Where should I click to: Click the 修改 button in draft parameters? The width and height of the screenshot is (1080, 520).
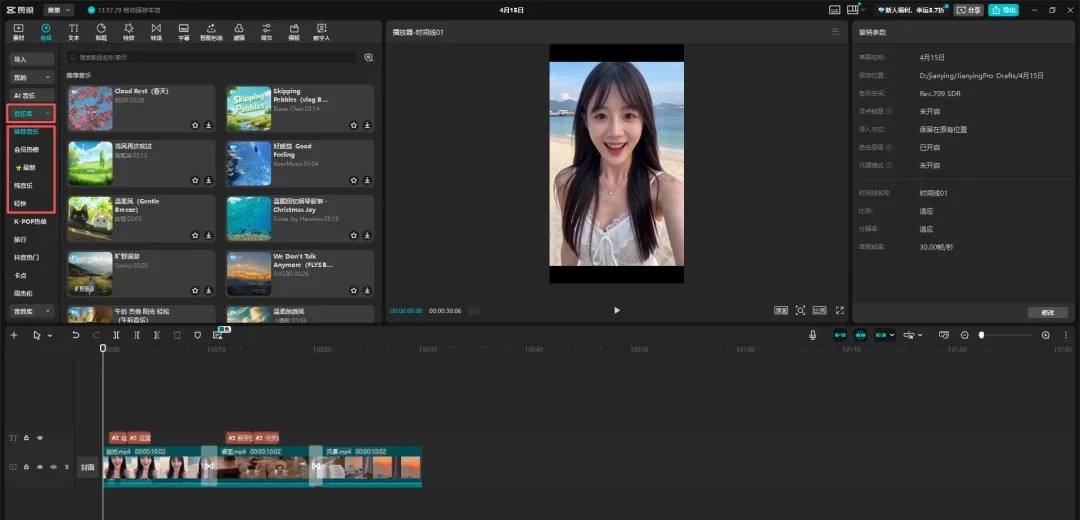1047,312
